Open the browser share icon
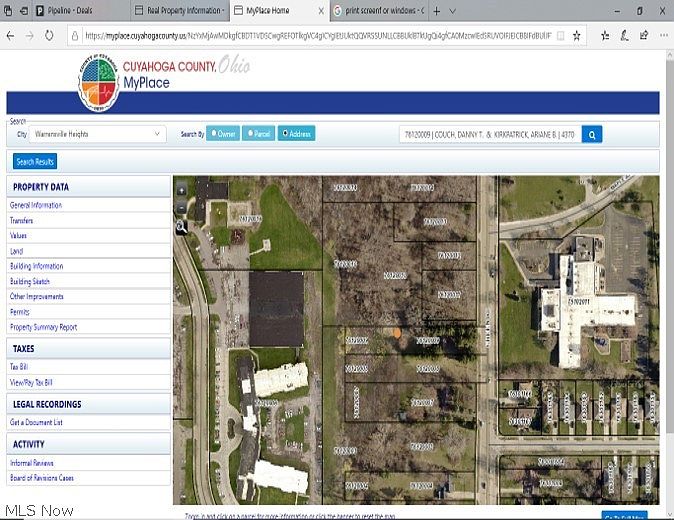Viewport: 674px width, 520px height. (x=643, y=36)
